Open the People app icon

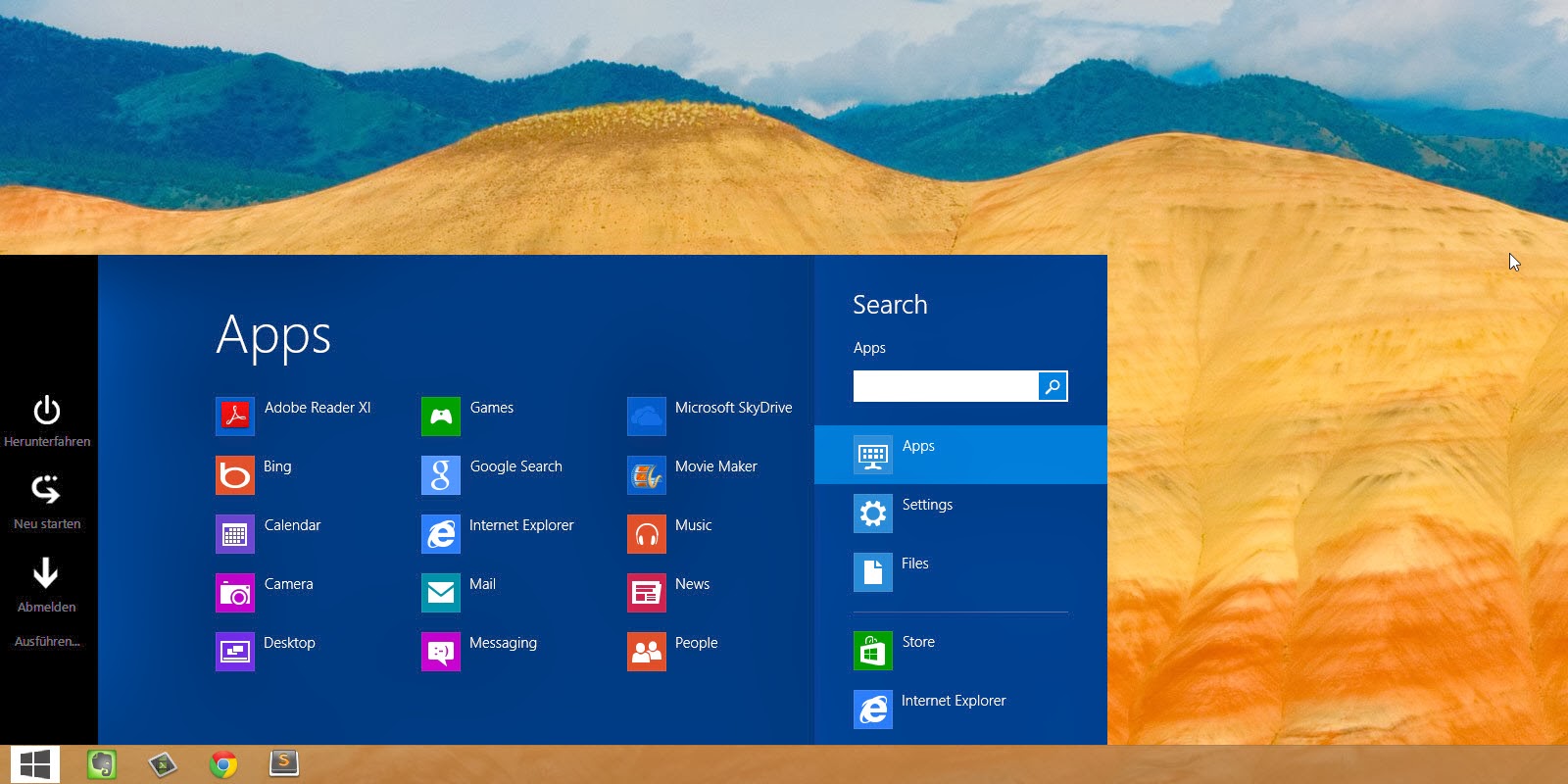coord(647,652)
